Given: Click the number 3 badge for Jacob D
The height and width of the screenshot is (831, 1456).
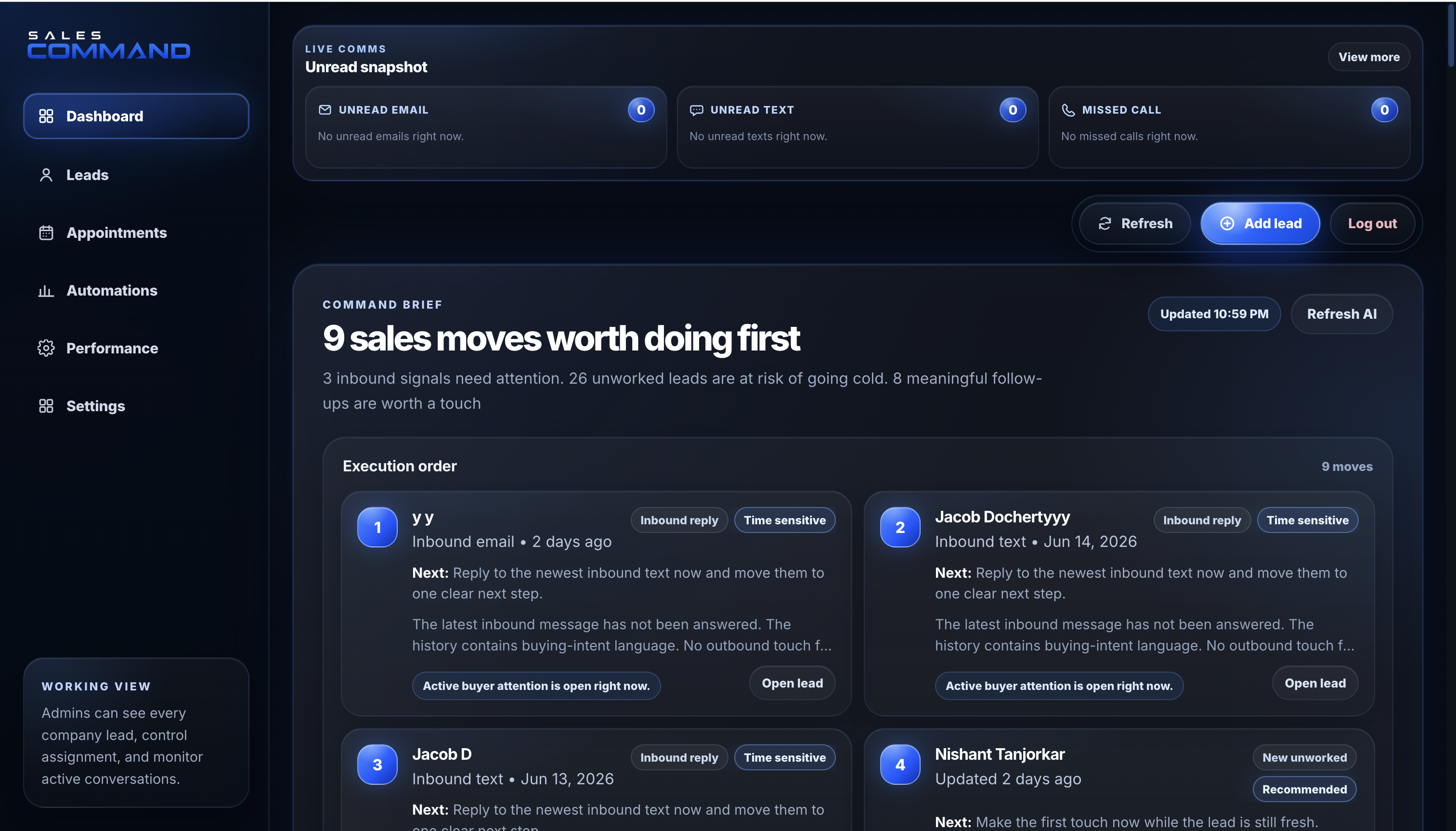Looking at the screenshot, I should [377, 765].
